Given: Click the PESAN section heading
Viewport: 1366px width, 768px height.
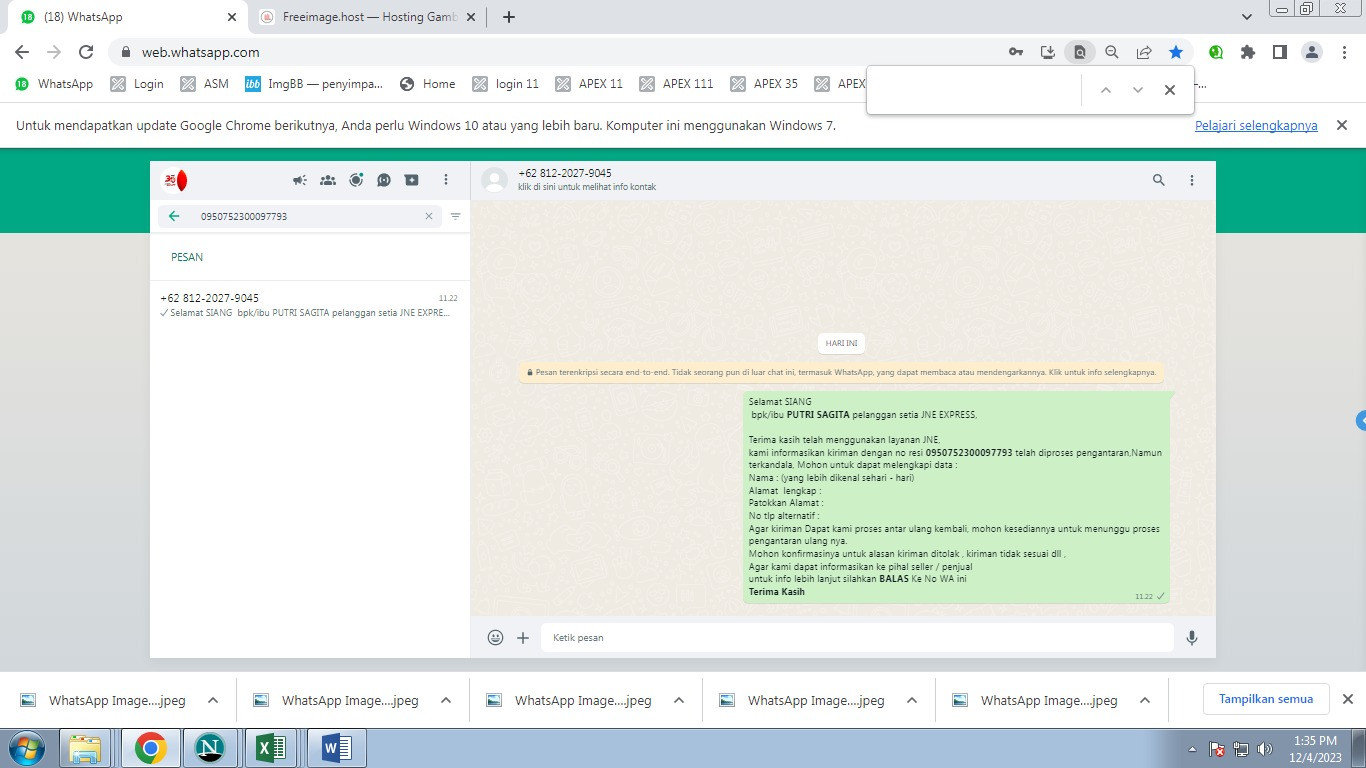Looking at the screenshot, I should [187, 257].
